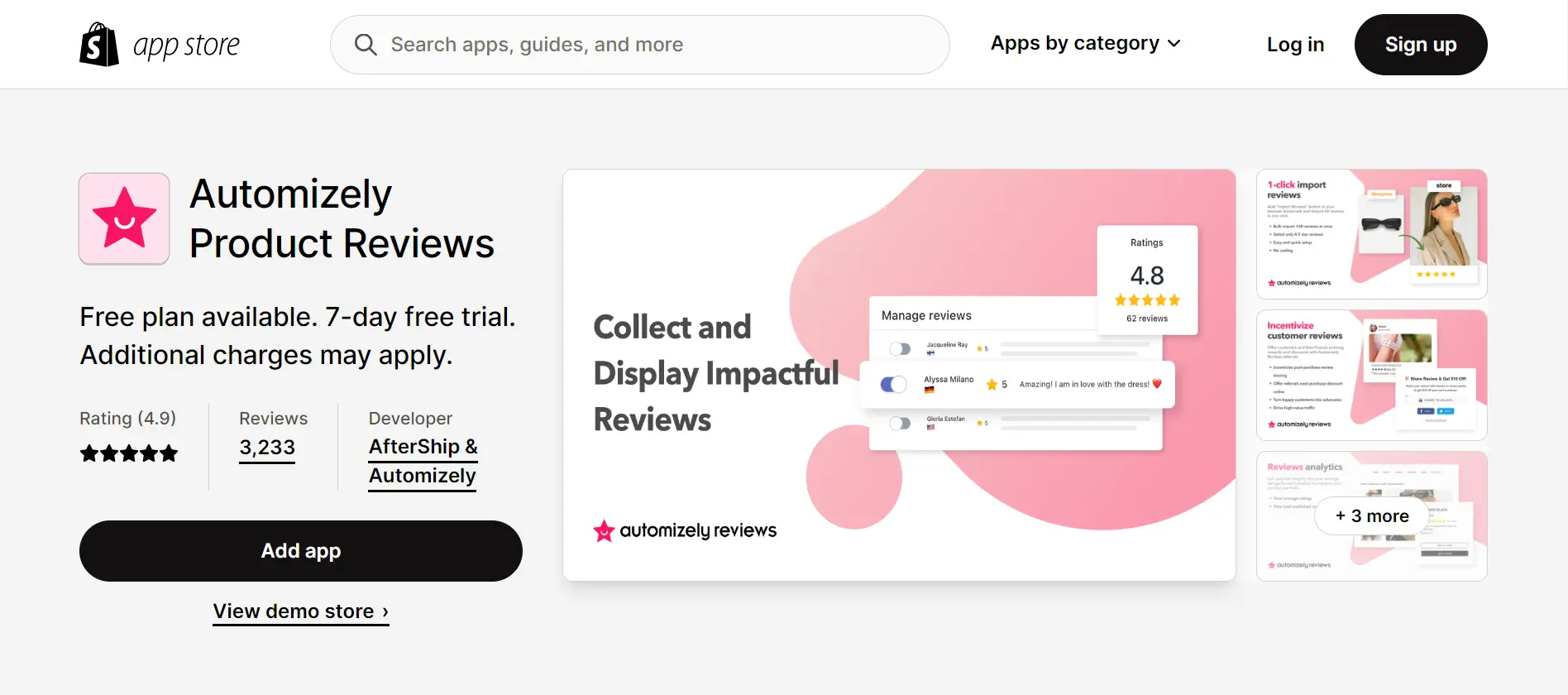Toggle the Gloria Estefan review switch
The height and width of the screenshot is (695, 1568).
900,424
